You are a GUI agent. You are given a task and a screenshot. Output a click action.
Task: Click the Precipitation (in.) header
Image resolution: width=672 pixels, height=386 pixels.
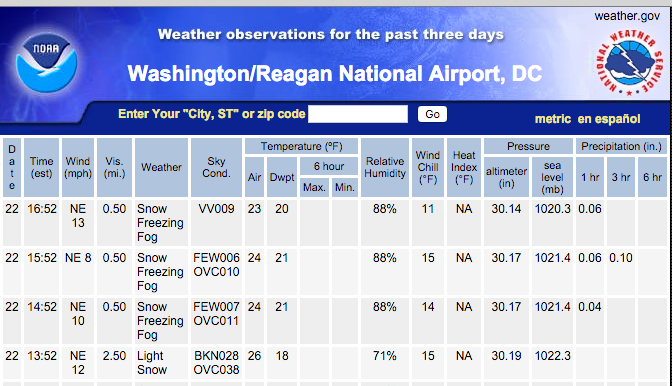tap(621, 146)
